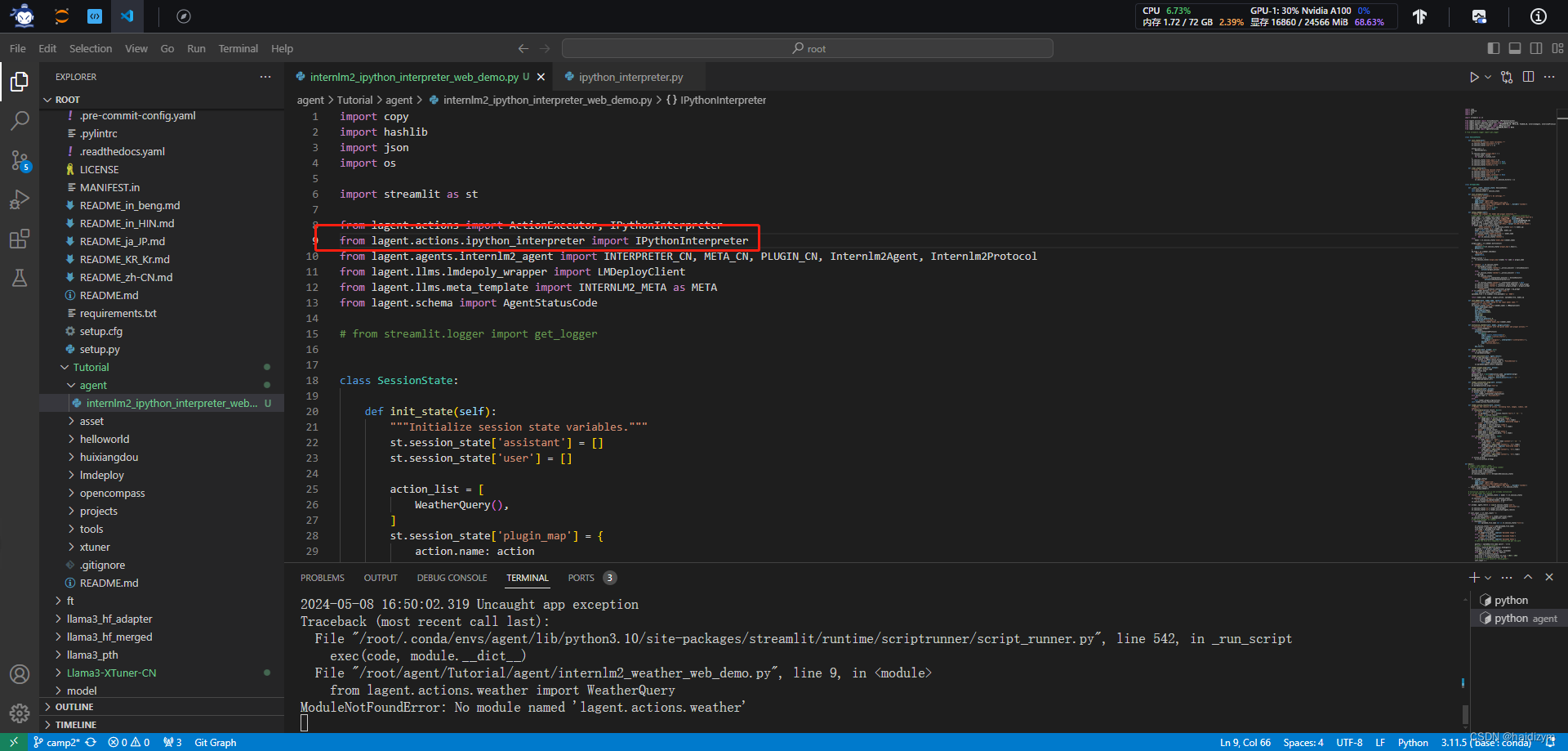Expand the Llama3-XTuner-CN folder
Image resolution: width=1568 pixels, height=751 pixels.
click(x=162, y=673)
